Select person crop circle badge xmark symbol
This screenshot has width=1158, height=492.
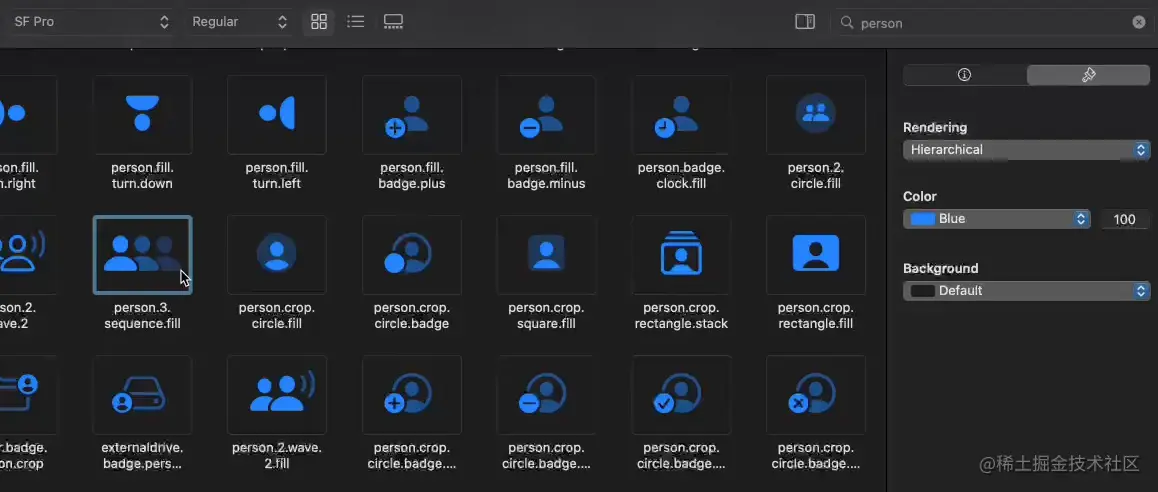(x=816, y=395)
